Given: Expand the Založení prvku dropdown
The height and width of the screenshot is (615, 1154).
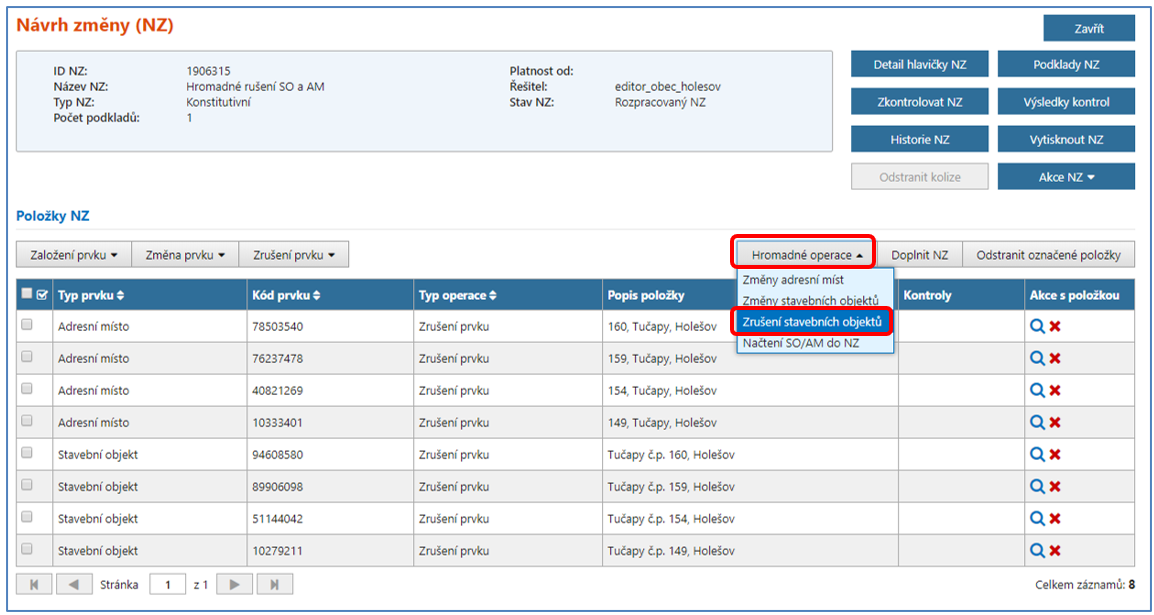Looking at the screenshot, I should tap(73, 255).
